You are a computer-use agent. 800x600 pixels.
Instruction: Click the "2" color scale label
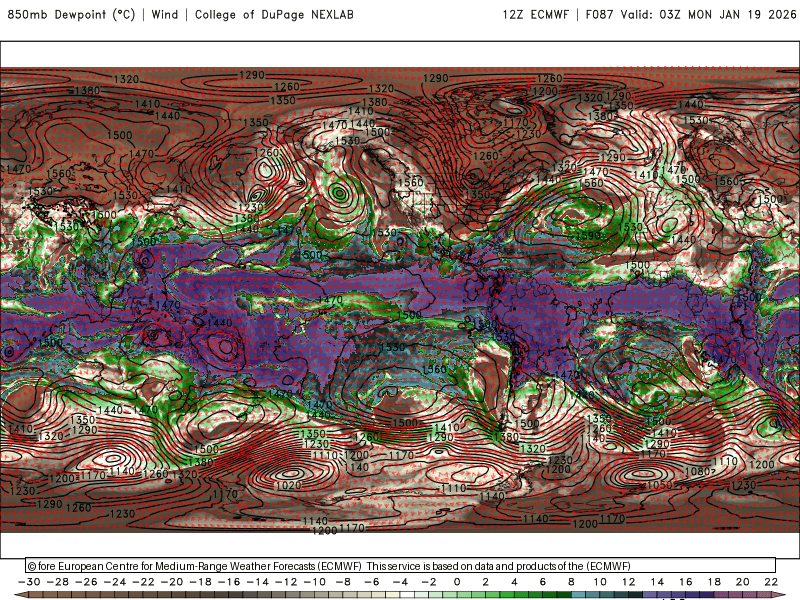(485, 582)
